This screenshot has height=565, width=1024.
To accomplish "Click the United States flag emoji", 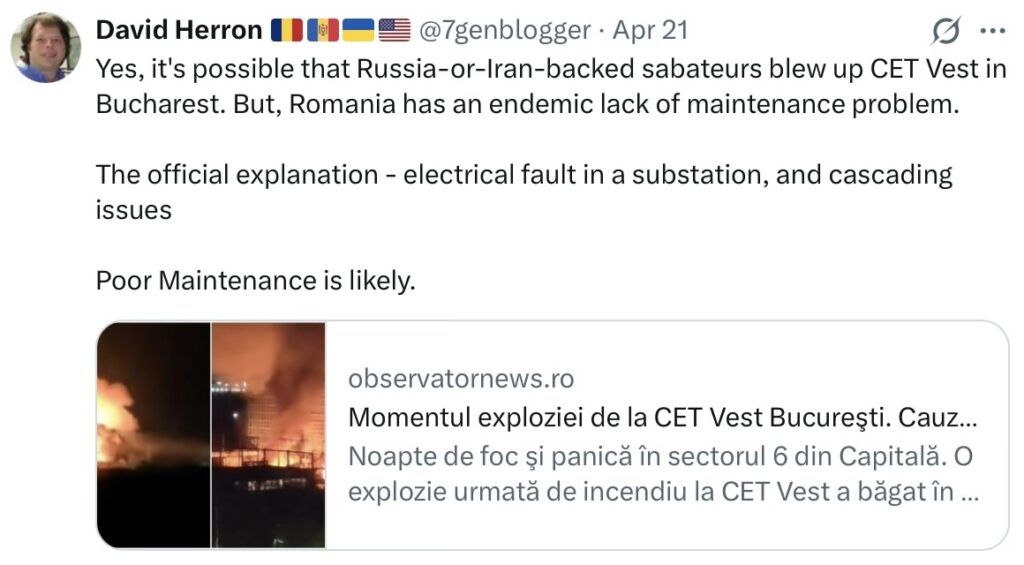I will pyautogui.click(x=394, y=31).
